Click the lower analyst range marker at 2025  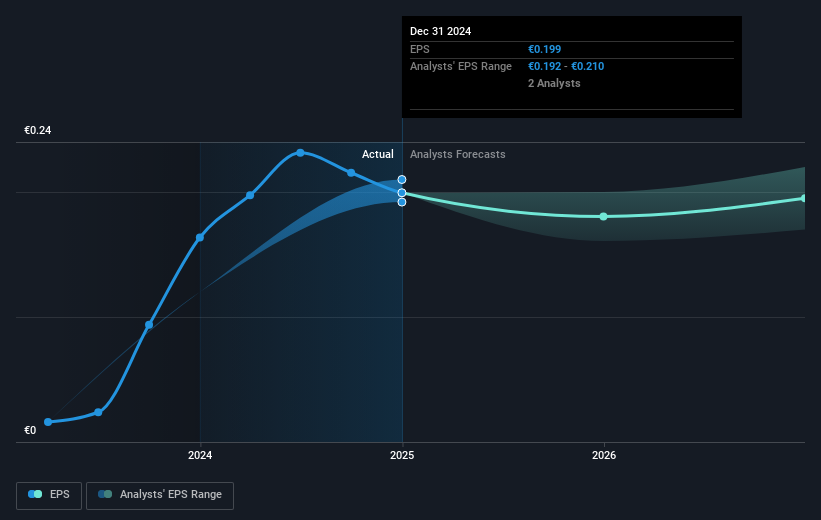coord(402,202)
